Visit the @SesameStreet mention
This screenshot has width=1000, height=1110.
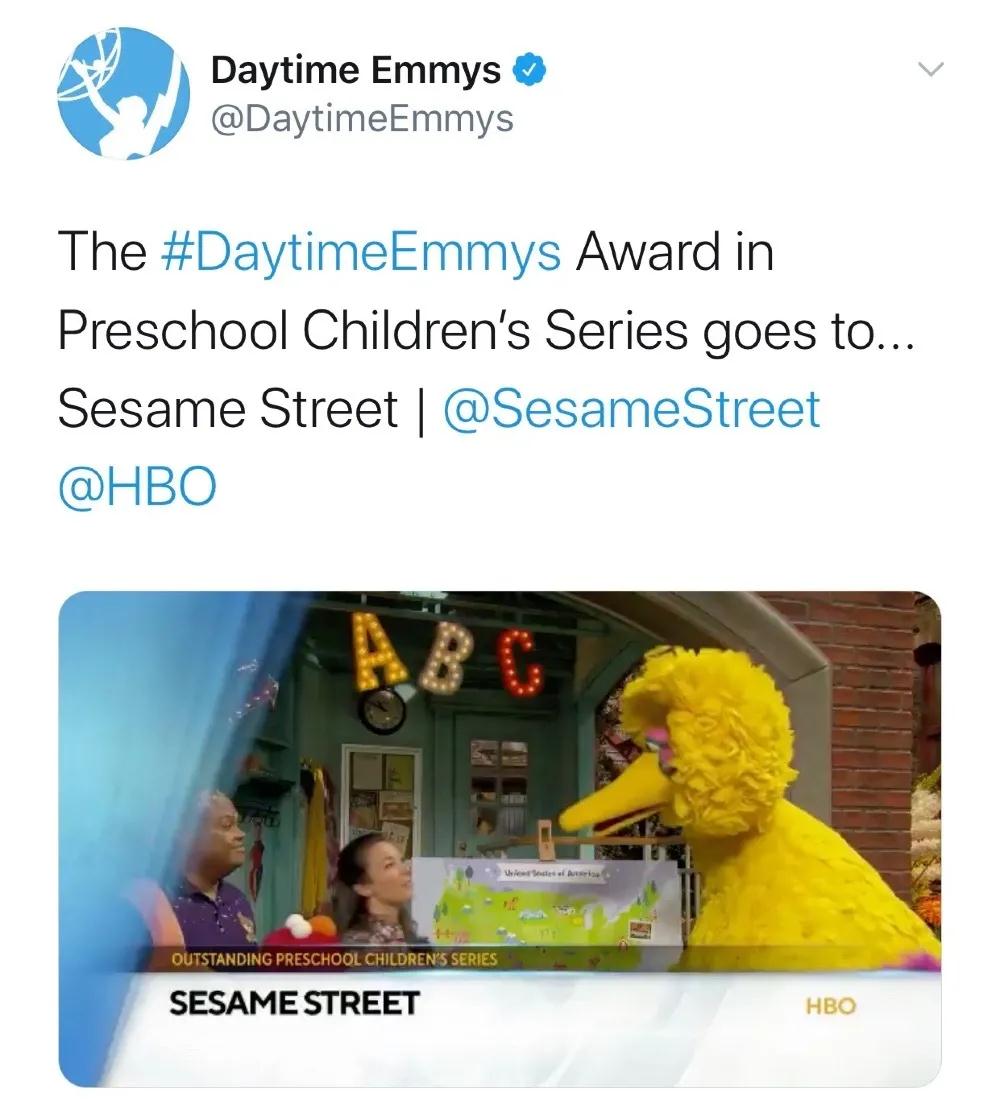point(631,408)
